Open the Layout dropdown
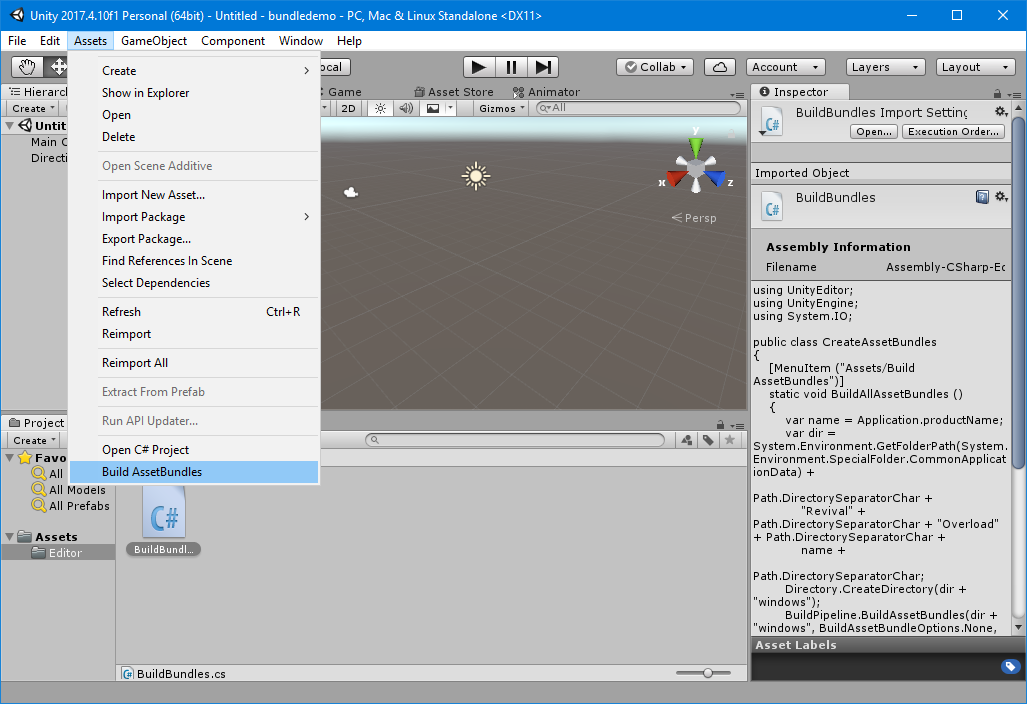Screen dimensions: 1027x704 975,67
